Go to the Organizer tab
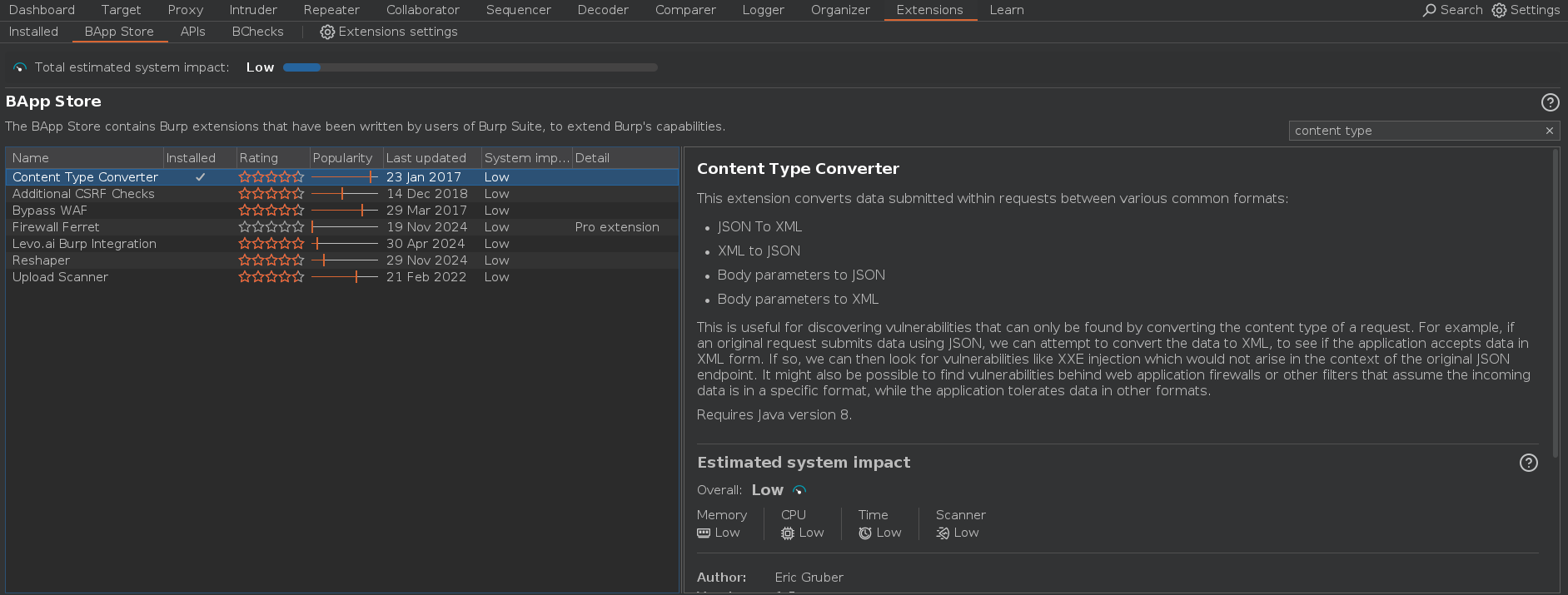 pyautogui.click(x=840, y=10)
